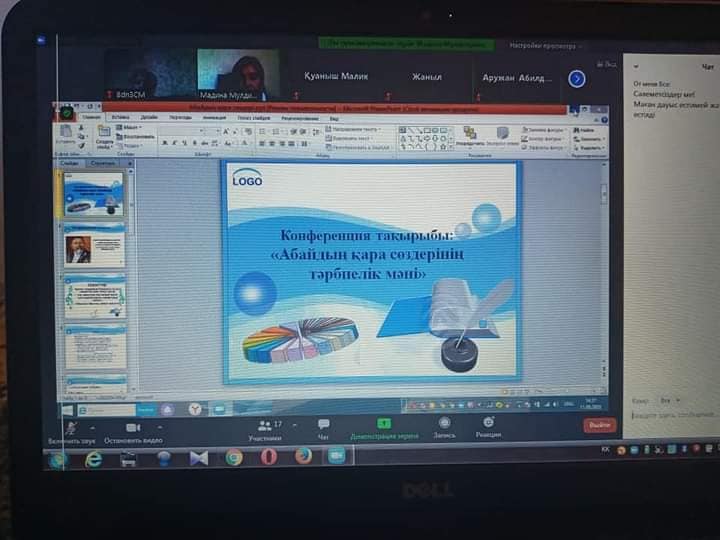Open the Zoom Participants panel
The image size is (720, 540).
(x=264, y=426)
